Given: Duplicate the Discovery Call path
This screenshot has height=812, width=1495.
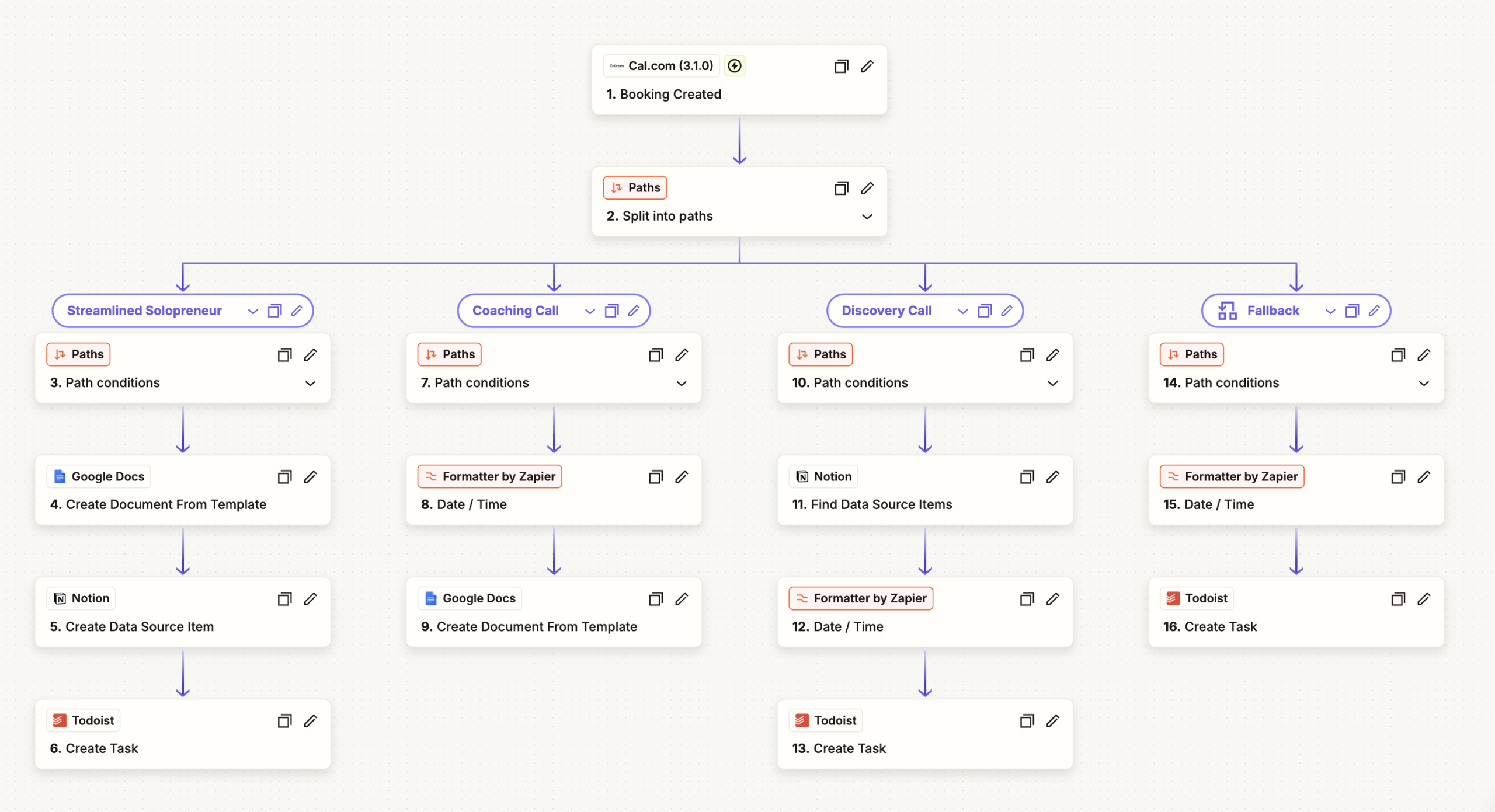Looking at the screenshot, I should point(985,311).
